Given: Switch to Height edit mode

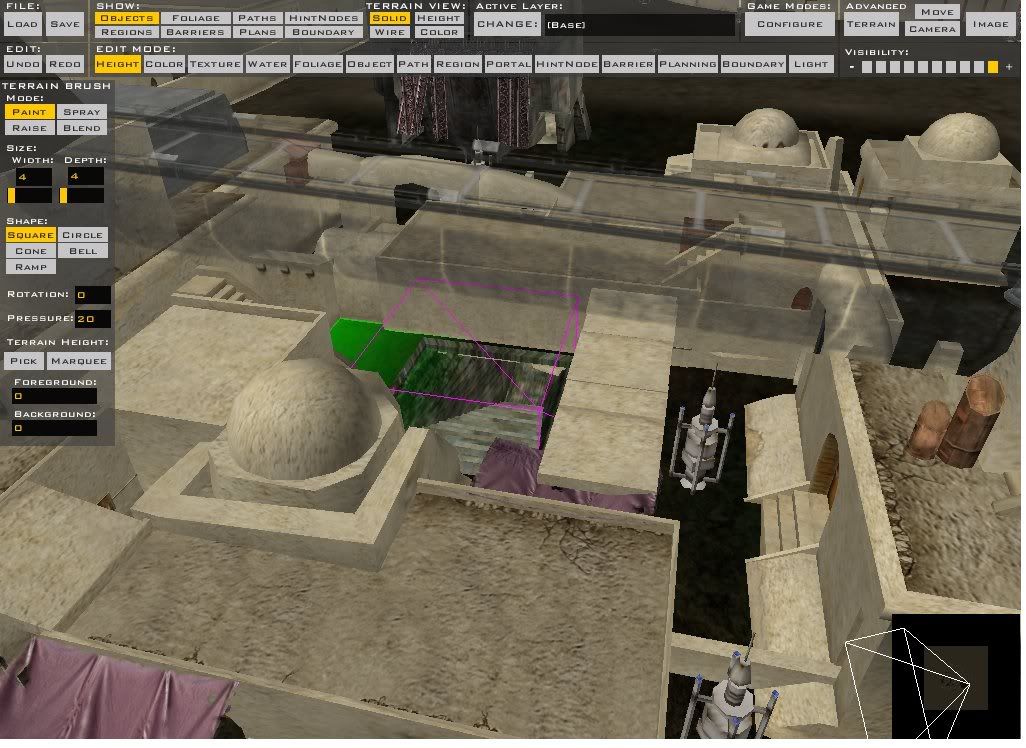Looking at the screenshot, I should (x=117, y=64).
